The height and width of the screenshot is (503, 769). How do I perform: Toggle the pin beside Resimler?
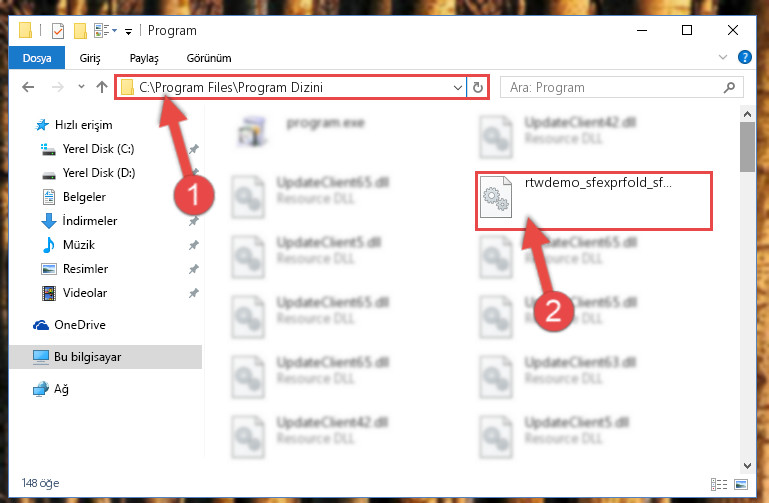click(194, 269)
